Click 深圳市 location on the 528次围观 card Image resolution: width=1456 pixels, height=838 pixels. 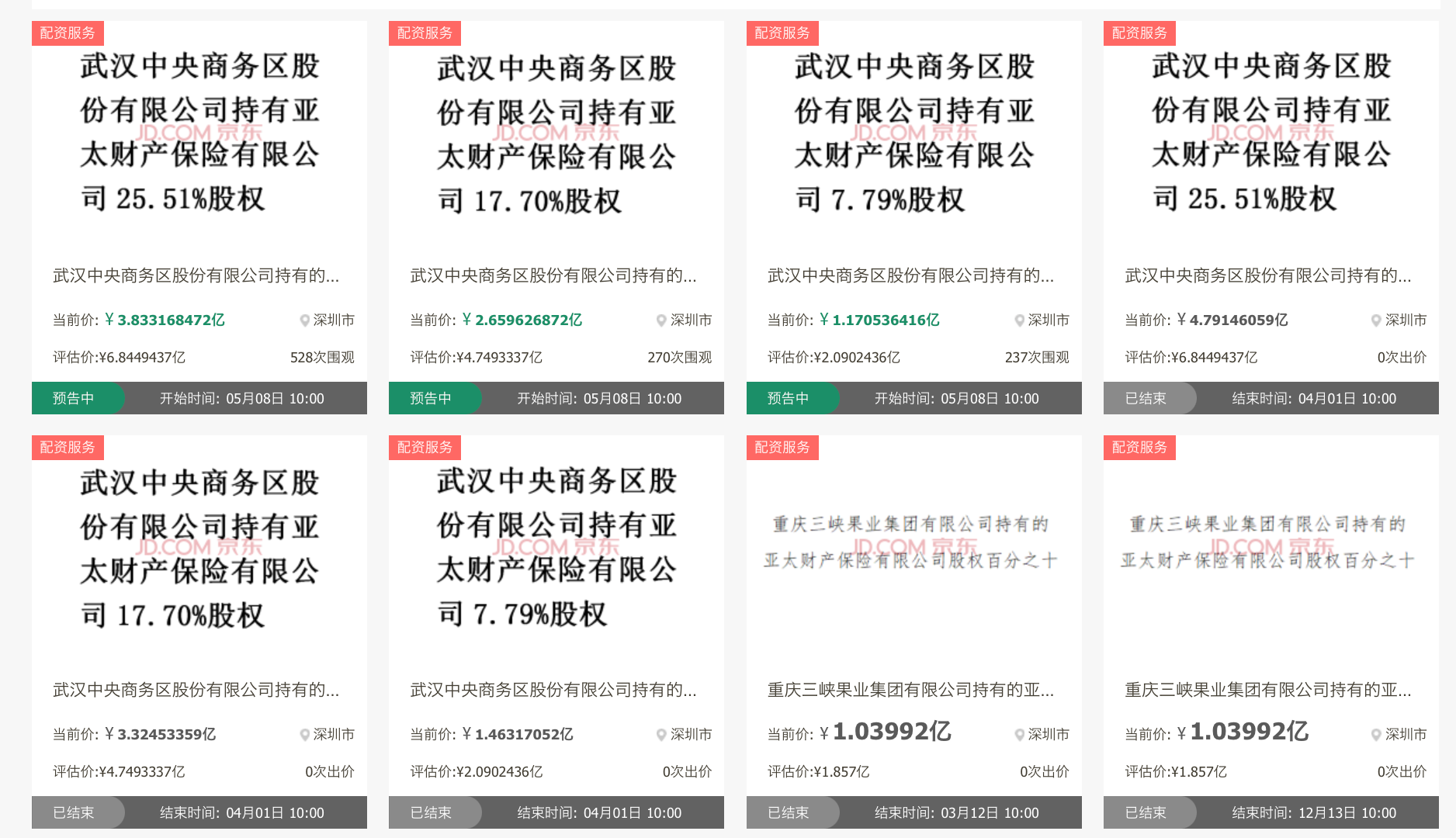click(x=334, y=320)
